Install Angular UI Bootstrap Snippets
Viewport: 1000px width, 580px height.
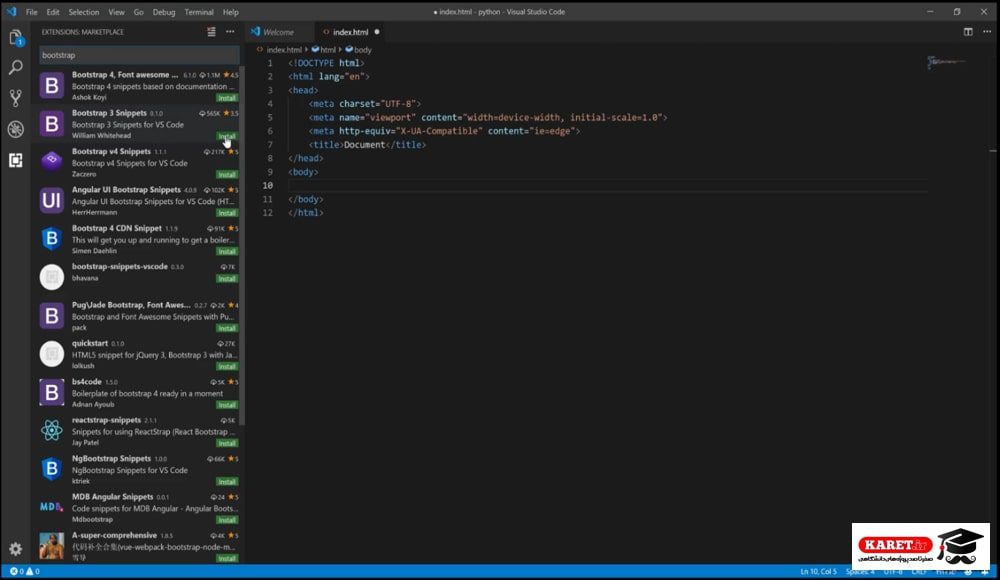[x=227, y=212]
